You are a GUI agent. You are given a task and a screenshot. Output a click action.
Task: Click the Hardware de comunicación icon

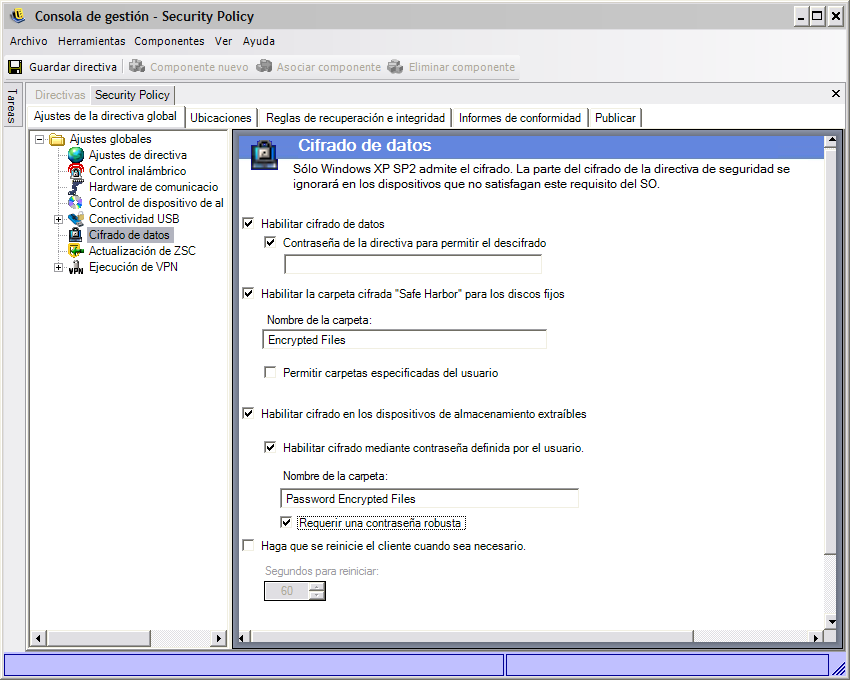click(76, 187)
